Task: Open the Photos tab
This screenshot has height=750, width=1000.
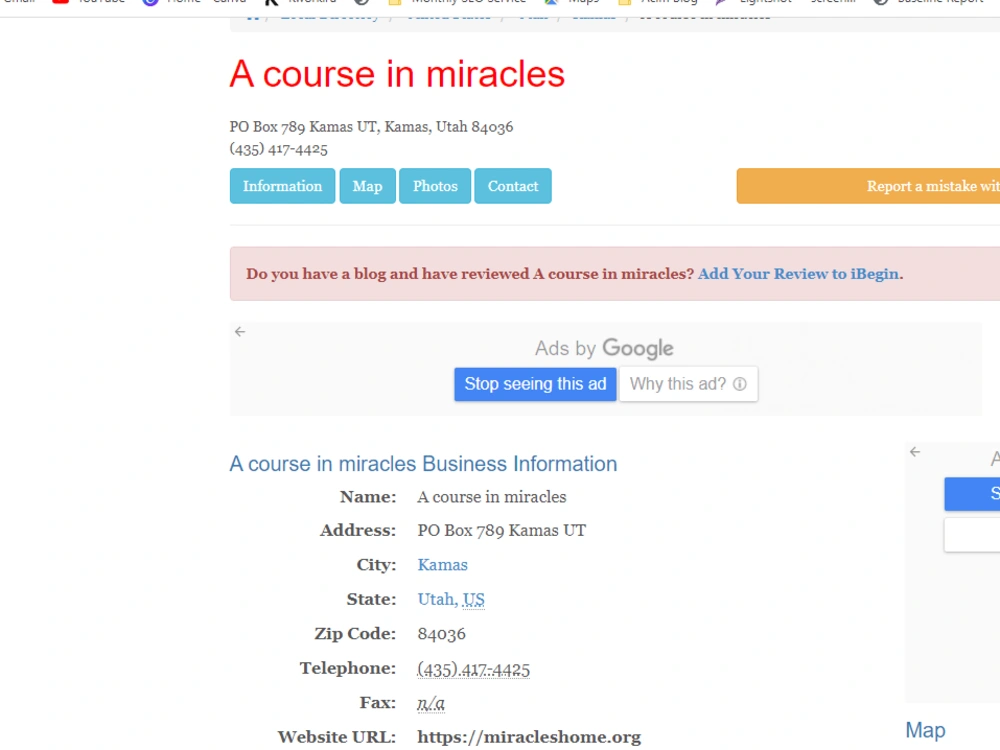Action: point(435,186)
